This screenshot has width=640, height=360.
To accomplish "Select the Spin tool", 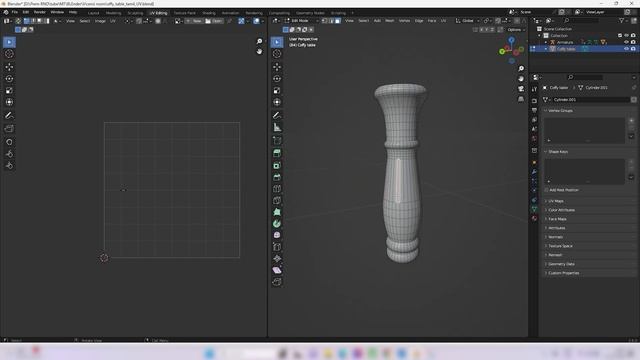I will point(277,224).
